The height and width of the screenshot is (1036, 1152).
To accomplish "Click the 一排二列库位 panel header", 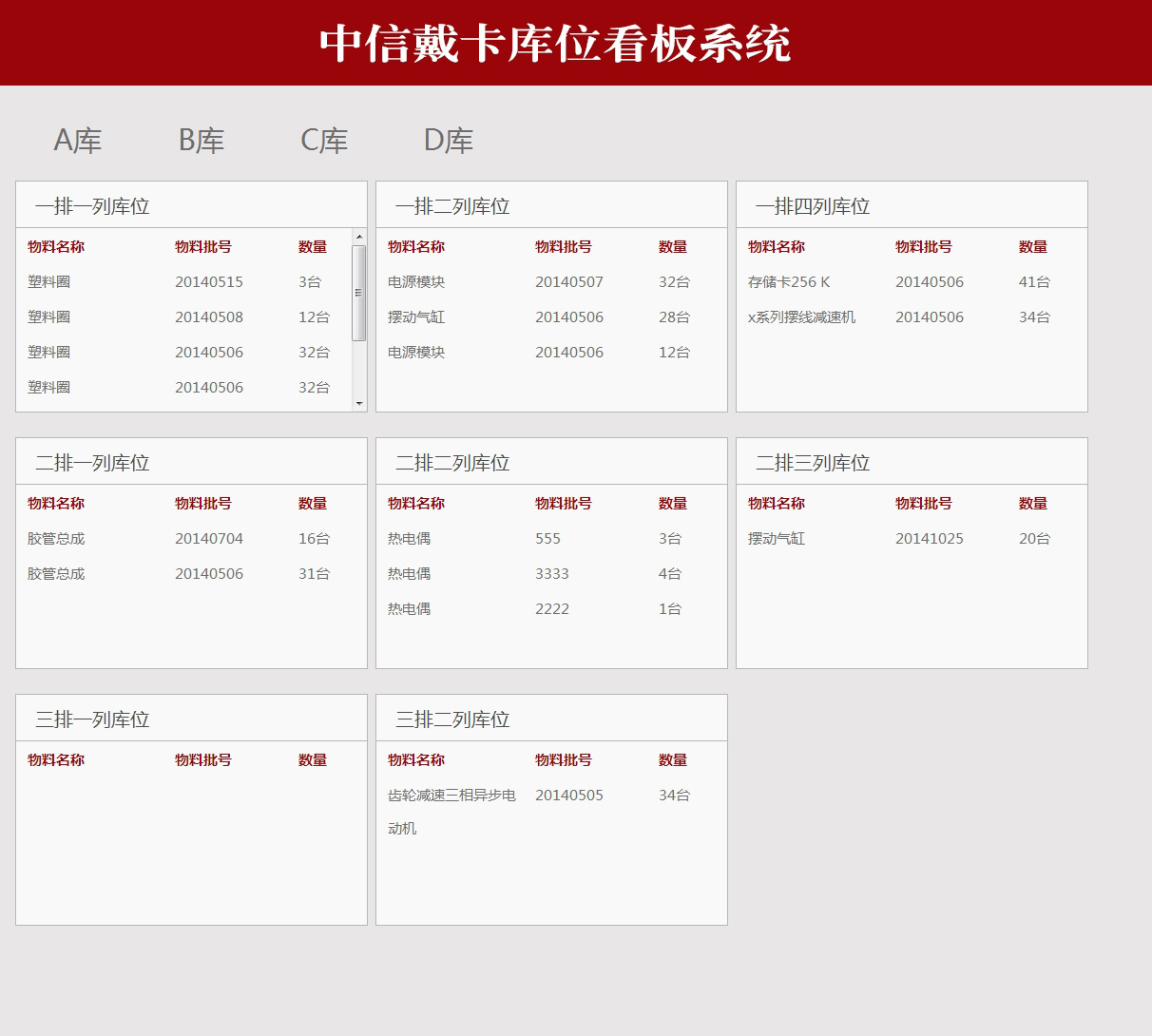I will 452,206.
